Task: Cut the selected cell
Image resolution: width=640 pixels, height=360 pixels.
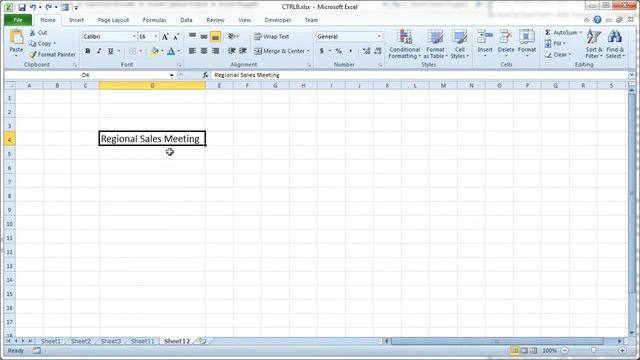Action: pos(38,32)
